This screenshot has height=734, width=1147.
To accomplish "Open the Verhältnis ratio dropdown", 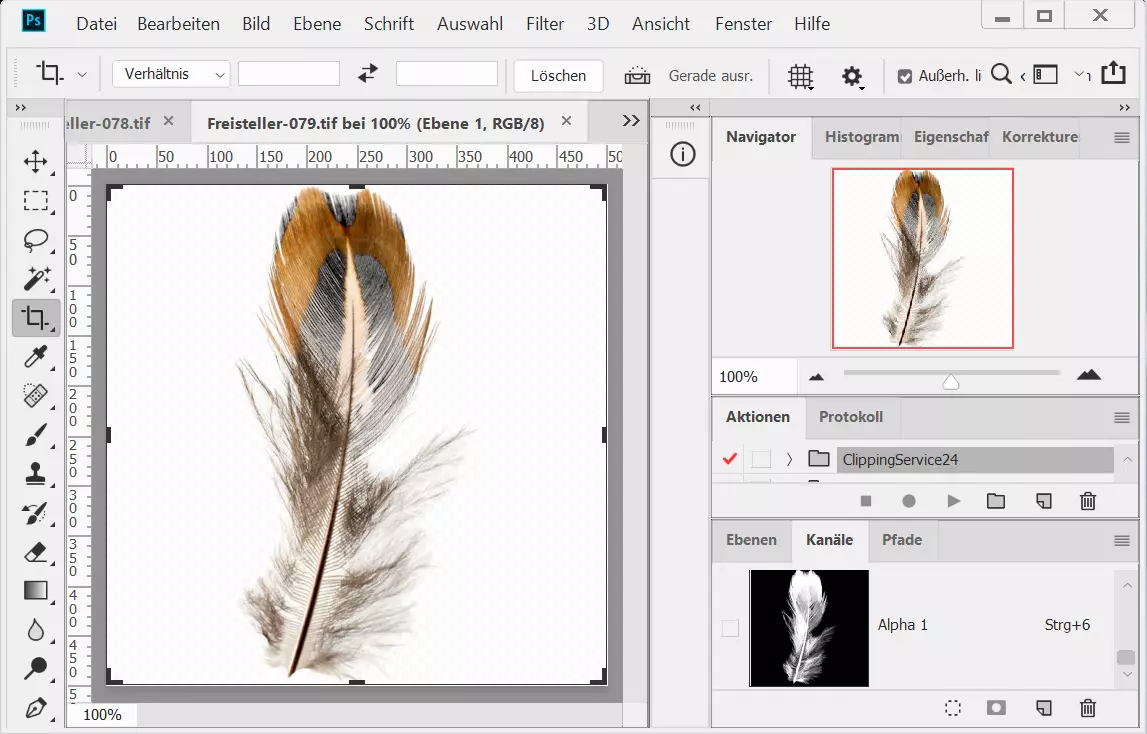I will coord(171,74).
